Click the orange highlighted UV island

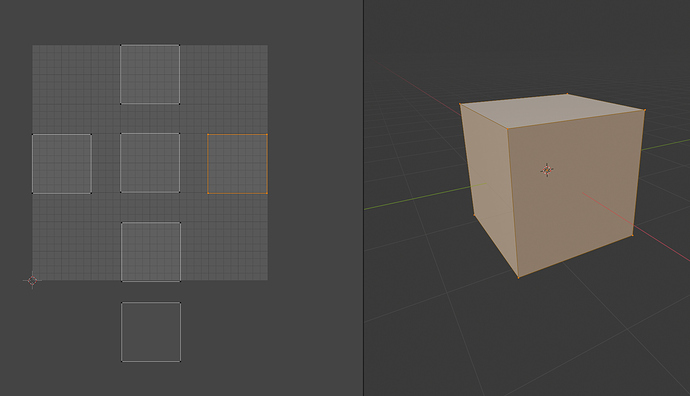[238, 164]
